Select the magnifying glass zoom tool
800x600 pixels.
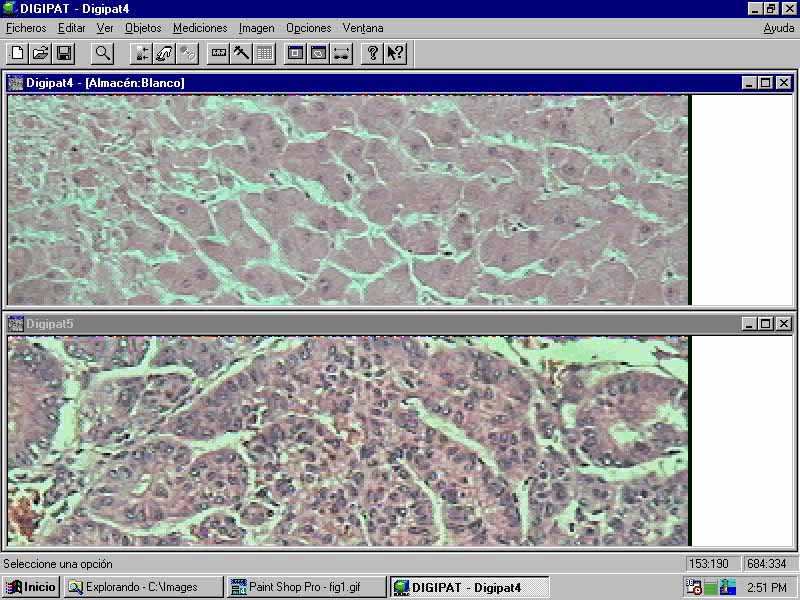[x=102, y=53]
